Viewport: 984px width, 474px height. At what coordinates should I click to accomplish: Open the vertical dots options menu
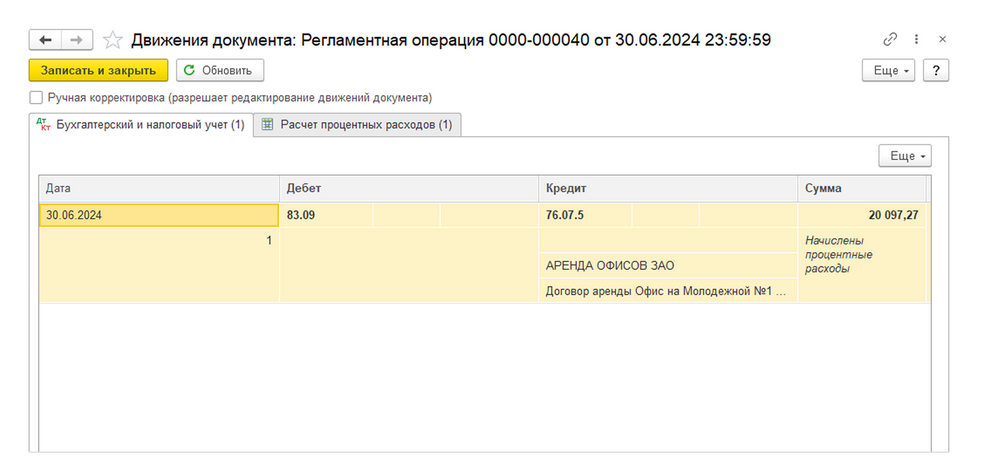(917, 39)
